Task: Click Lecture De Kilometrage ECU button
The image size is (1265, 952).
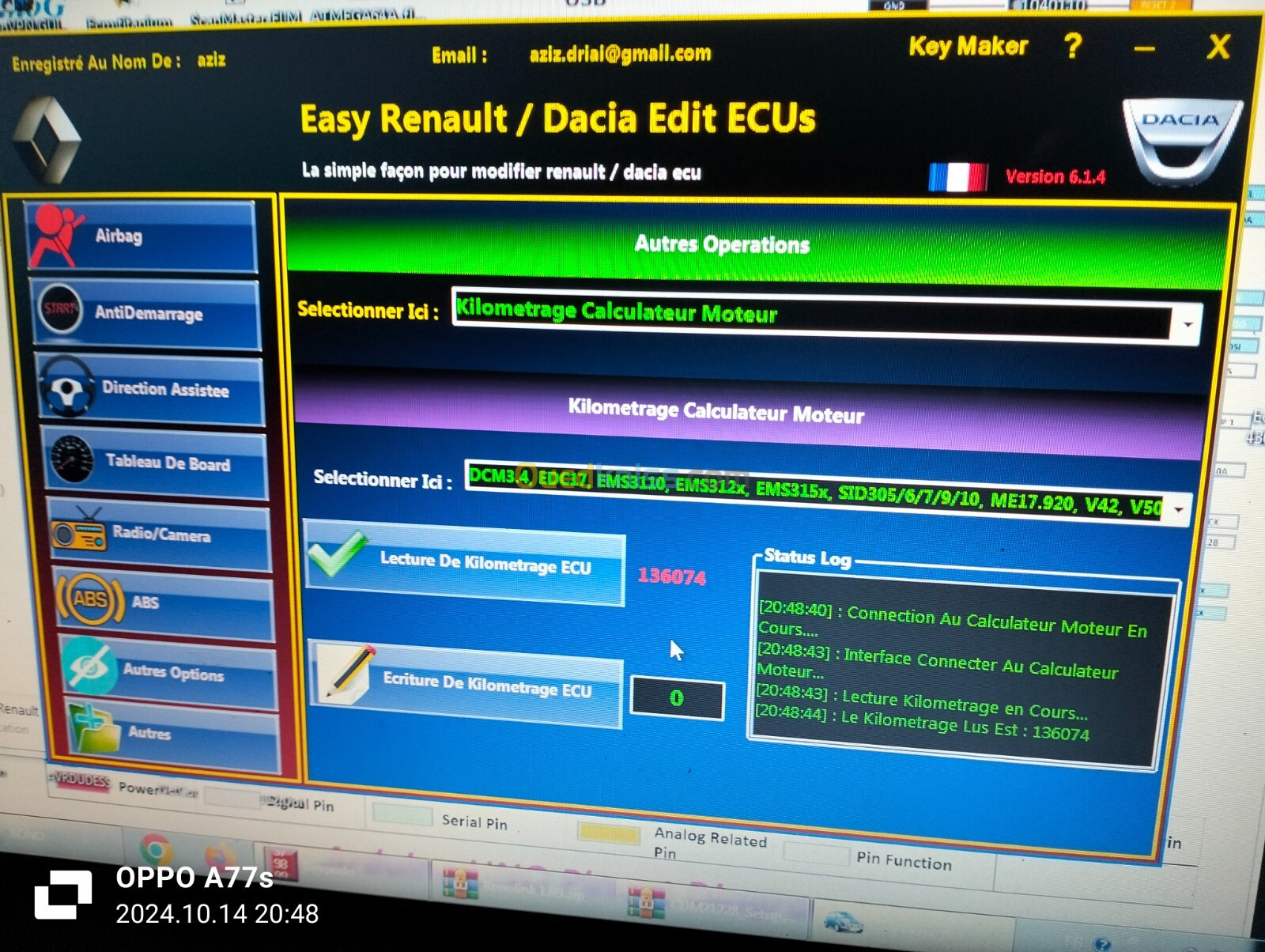Action: [x=464, y=562]
